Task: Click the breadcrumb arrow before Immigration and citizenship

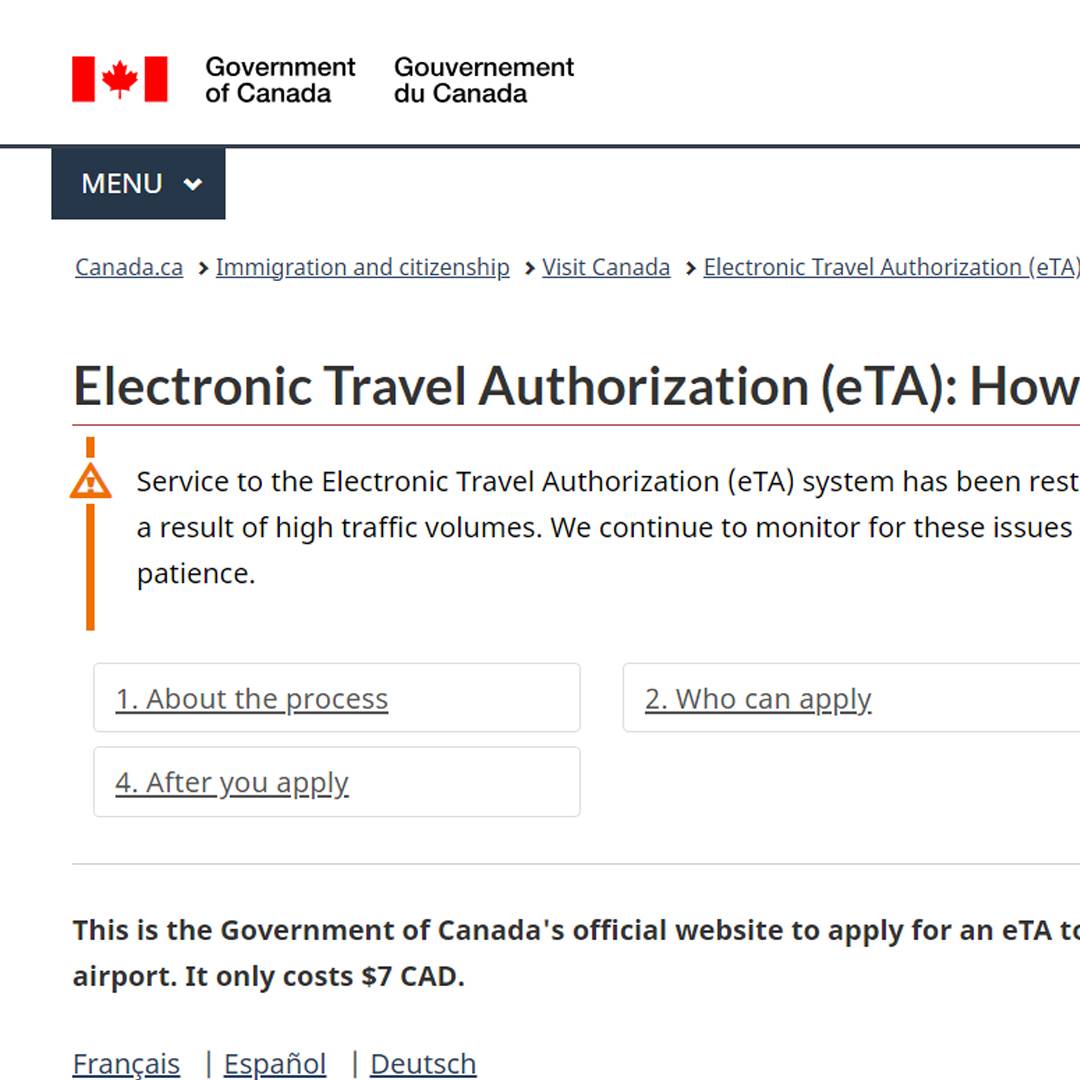Action: tap(203, 268)
